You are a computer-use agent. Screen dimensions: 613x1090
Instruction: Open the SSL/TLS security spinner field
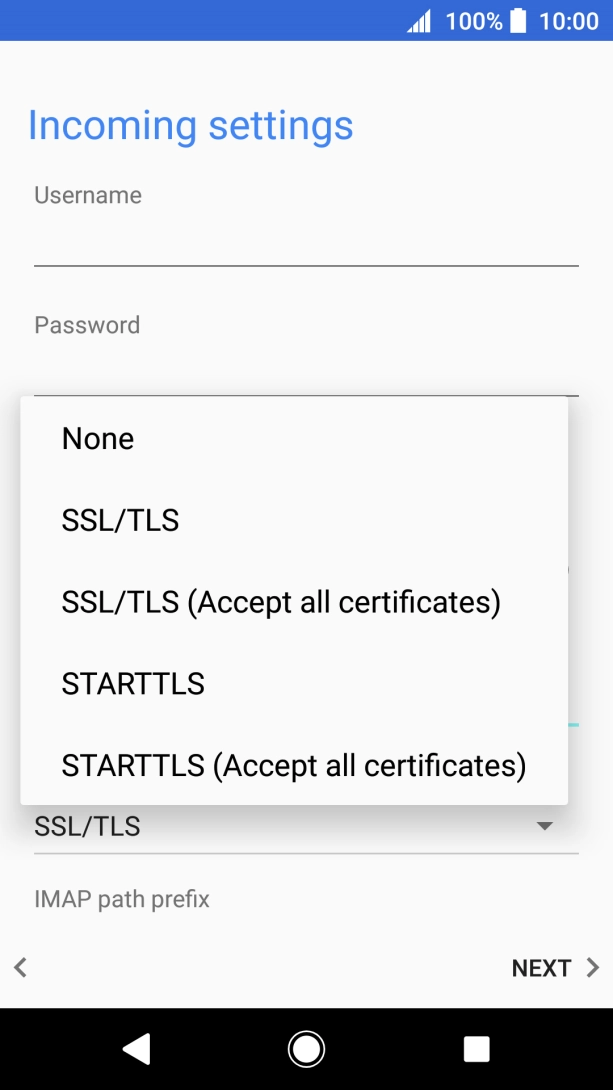tap(280, 828)
